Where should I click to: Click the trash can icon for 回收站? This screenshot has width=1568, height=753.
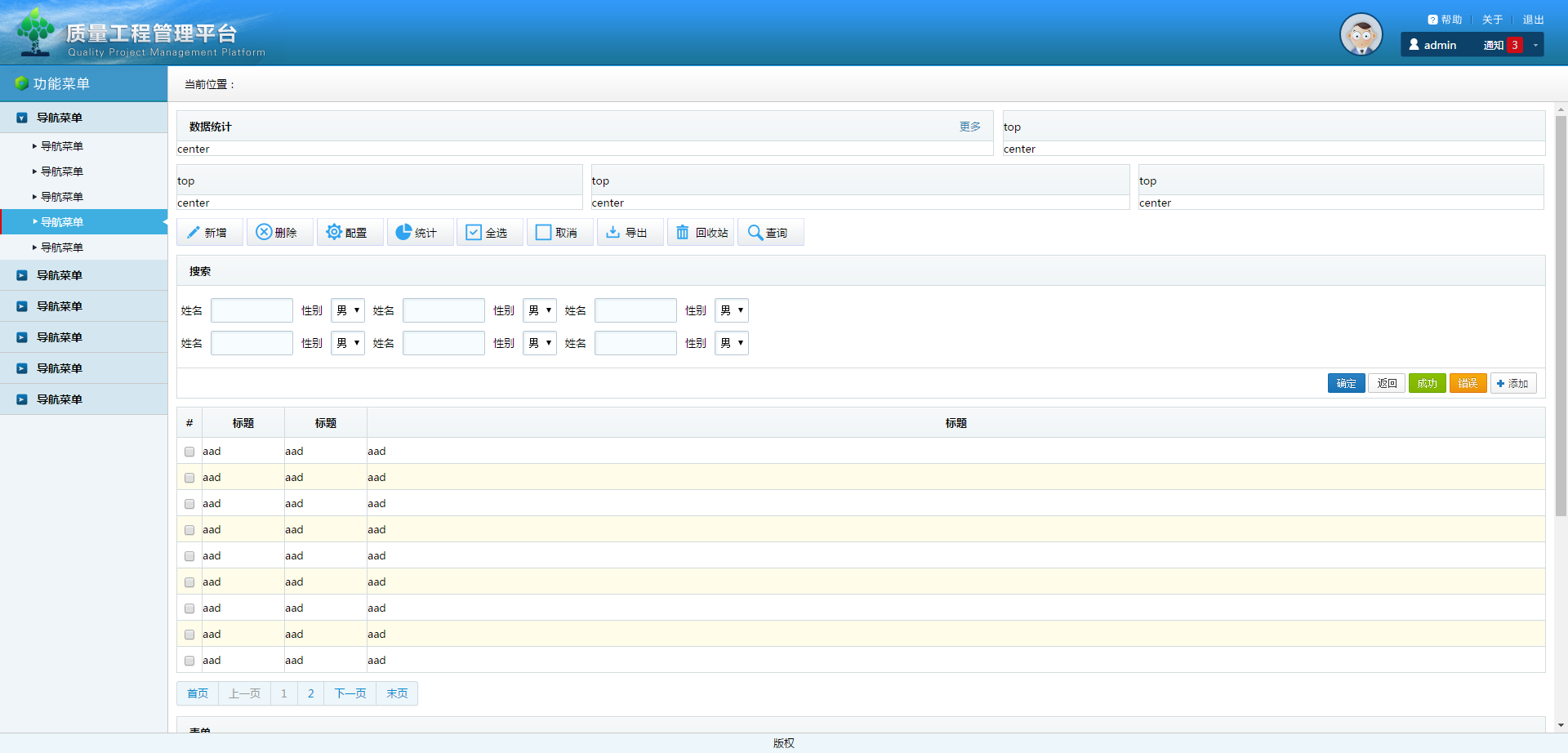click(x=683, y=233)
